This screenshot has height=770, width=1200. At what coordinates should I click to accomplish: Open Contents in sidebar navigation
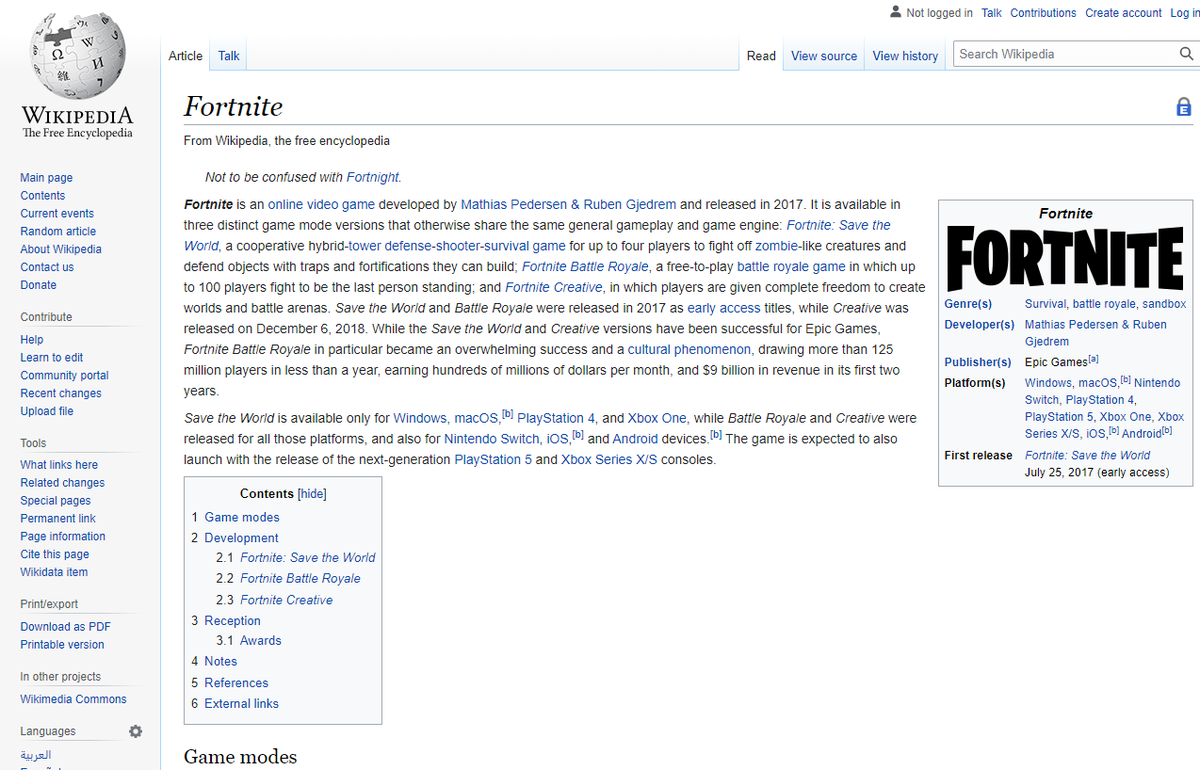click(43, 196)
